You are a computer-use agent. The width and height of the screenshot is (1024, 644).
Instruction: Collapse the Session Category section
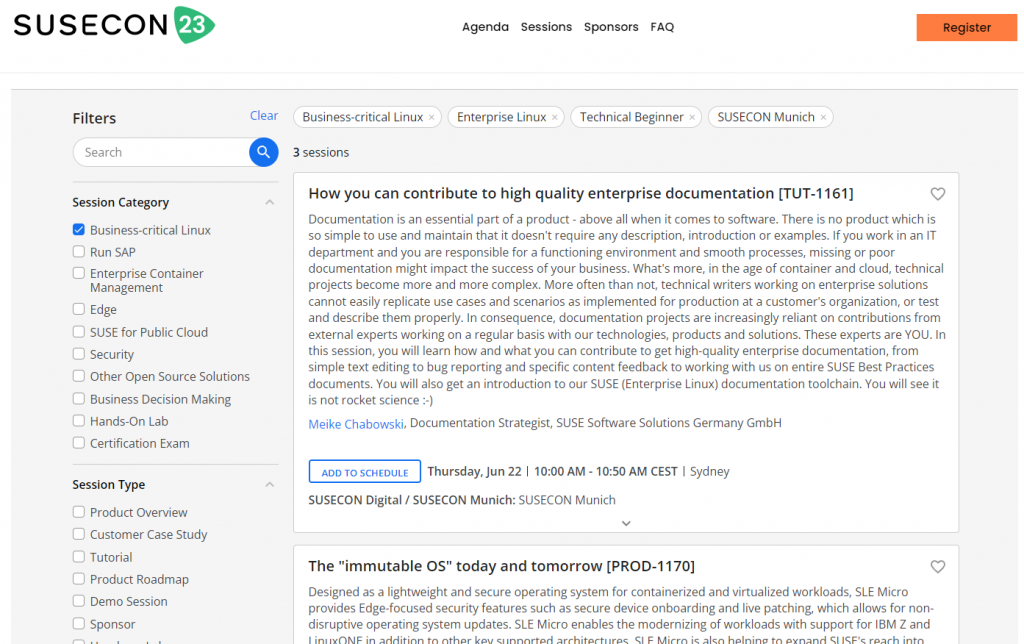[269, 202]
